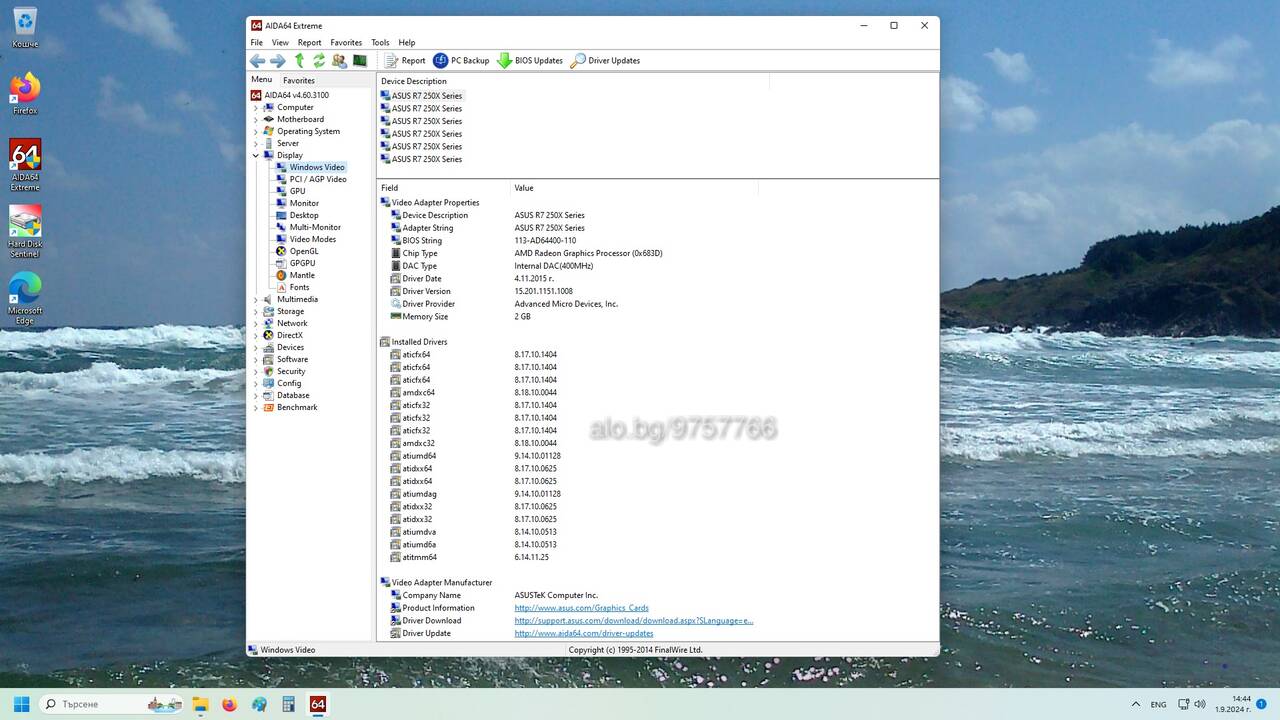Click the Forward navigation arrow
This screenshot has height=720, width=1280.
click(x=278, y=61)
